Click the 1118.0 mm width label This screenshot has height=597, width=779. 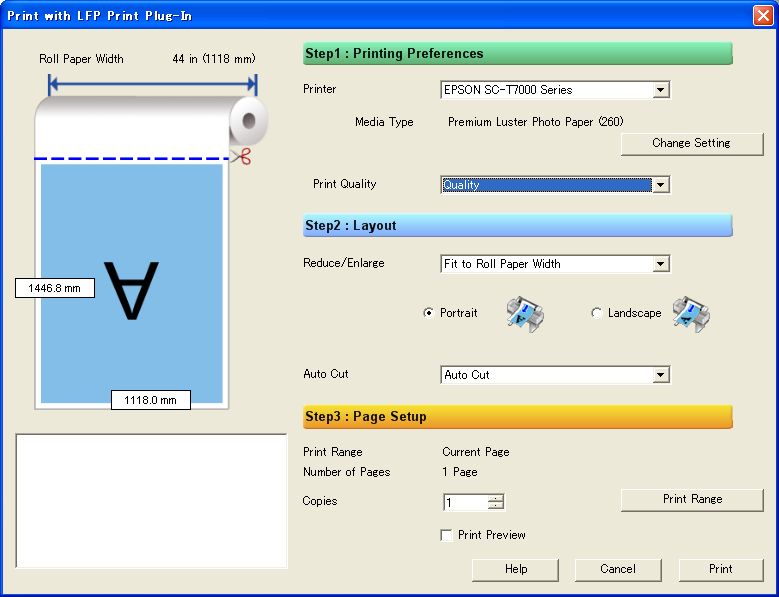tap(151, 400)
